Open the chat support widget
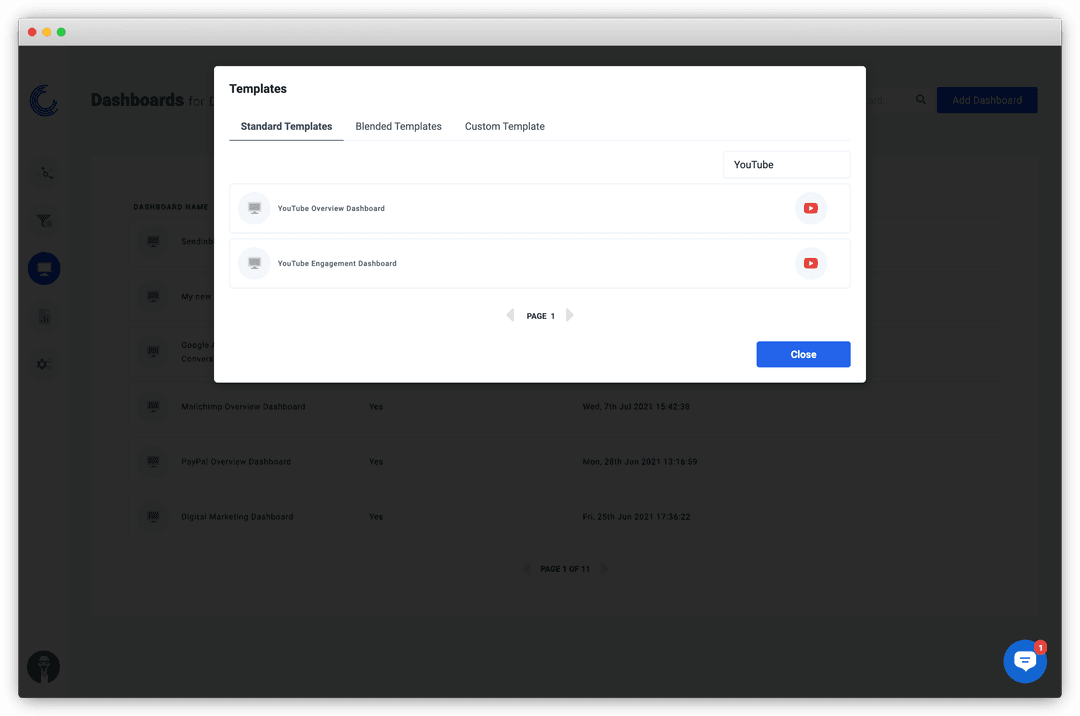 (x=1024, y=661)
